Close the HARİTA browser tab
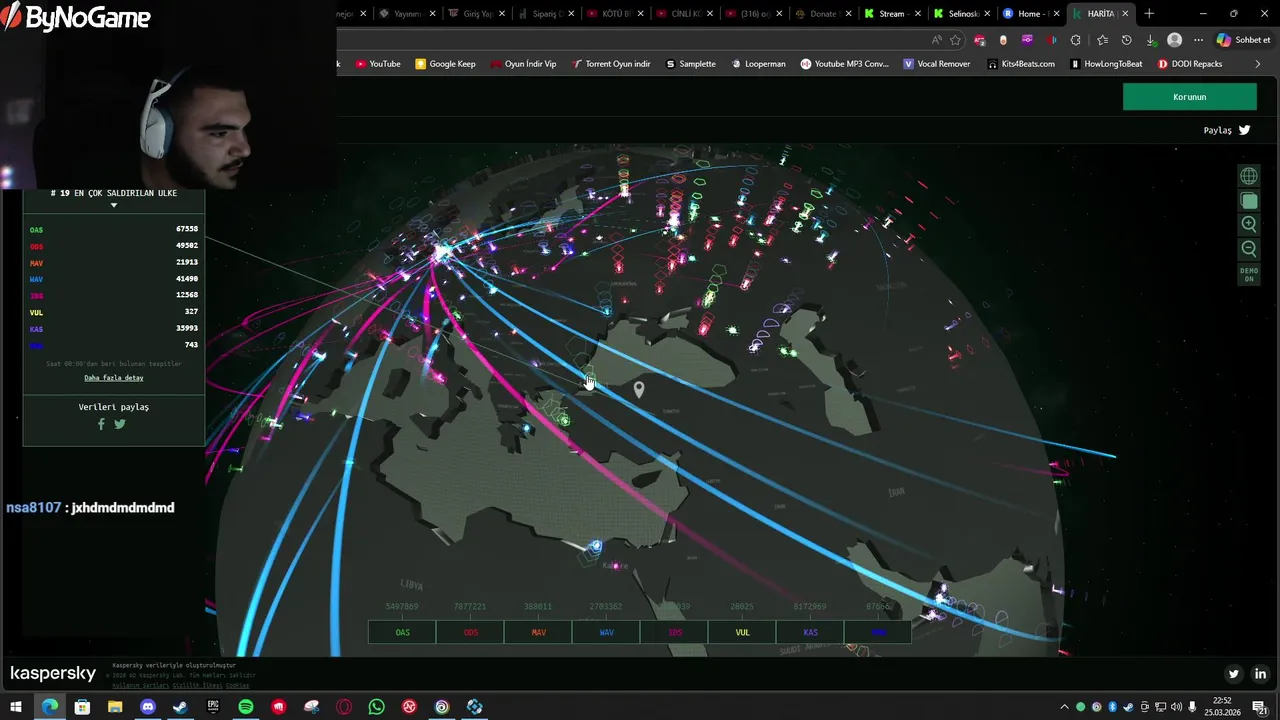 pyautogui.click(x=1125, y=14)
